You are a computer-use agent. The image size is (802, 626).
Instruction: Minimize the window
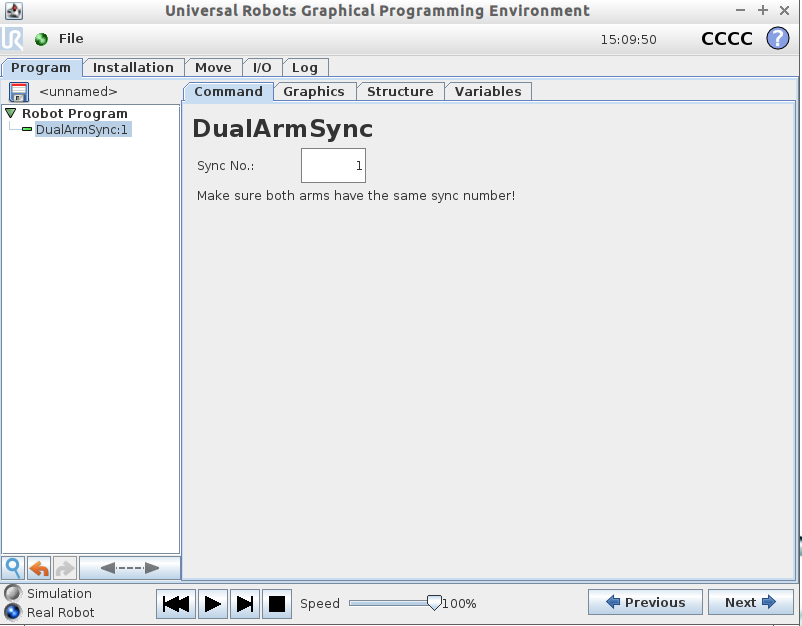tap(740, 10)
